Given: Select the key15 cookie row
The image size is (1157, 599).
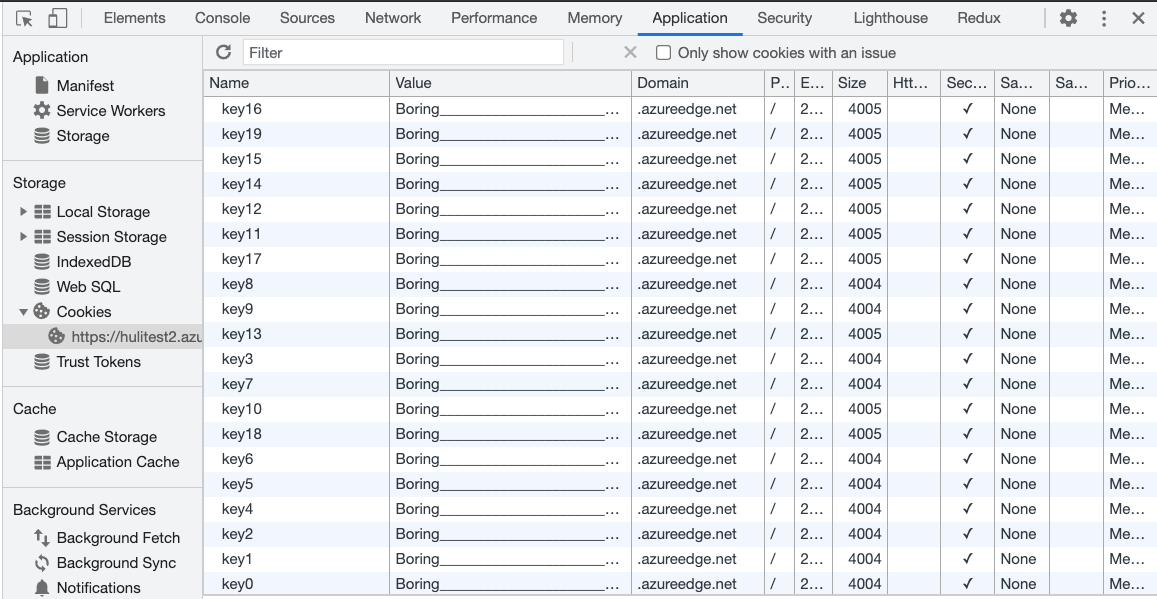Looking at the screenshot, I should pos(680,159).
